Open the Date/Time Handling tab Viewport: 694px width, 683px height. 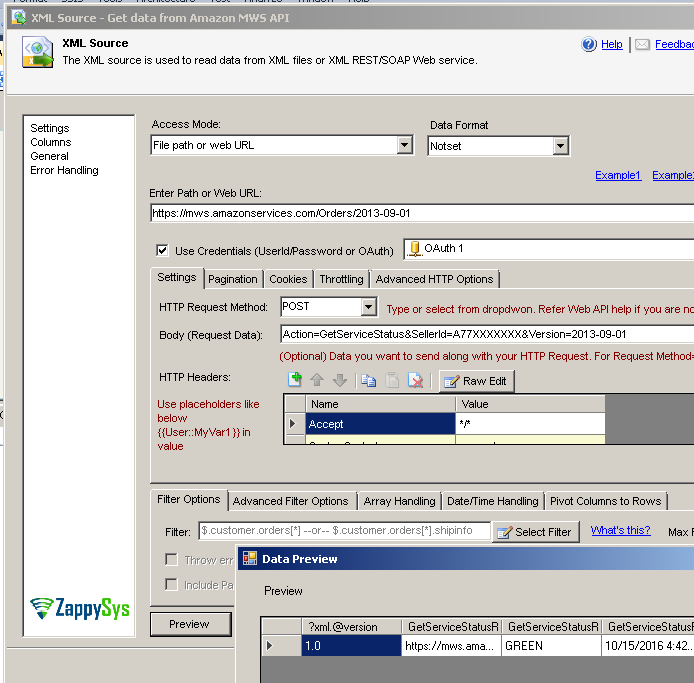tap(493, 501)
